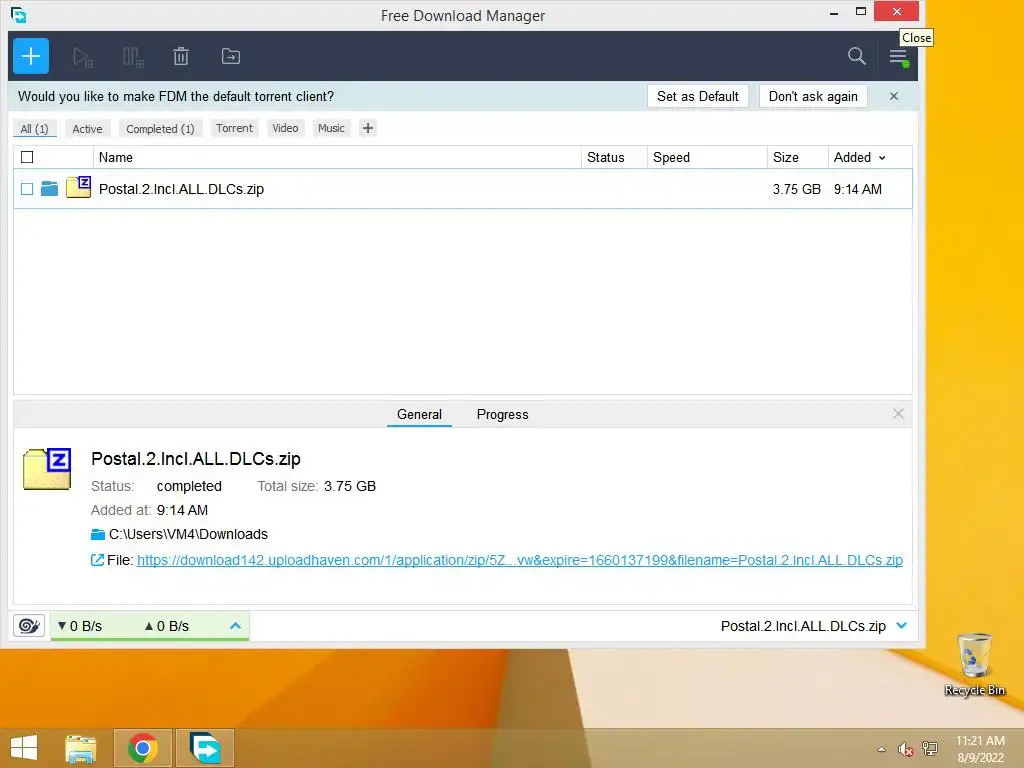
Task: Open the Windows Start button
Action: [x=24, y=748]
